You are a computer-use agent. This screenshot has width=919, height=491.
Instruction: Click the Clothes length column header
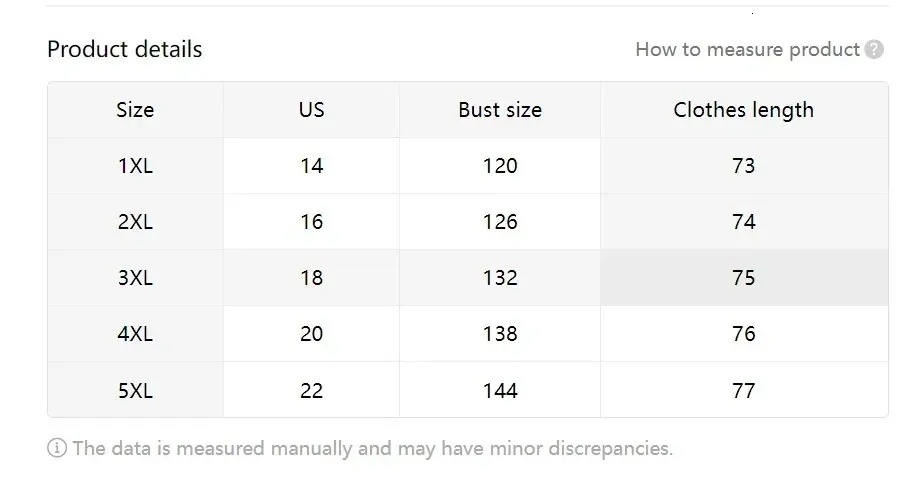(x=743, y=110)
